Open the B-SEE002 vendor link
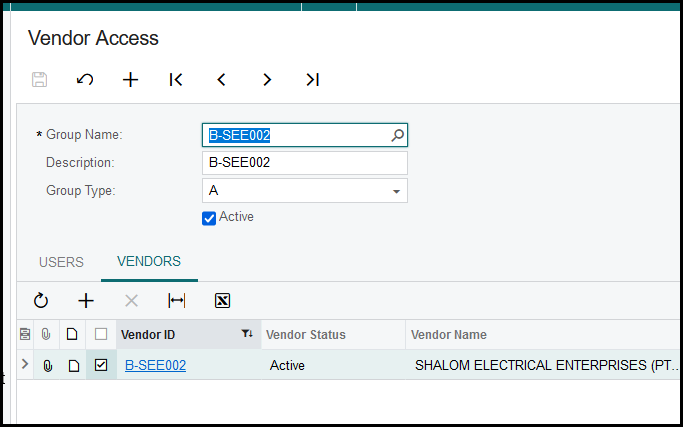The image size is (683, 427). (x=155, y=366)
